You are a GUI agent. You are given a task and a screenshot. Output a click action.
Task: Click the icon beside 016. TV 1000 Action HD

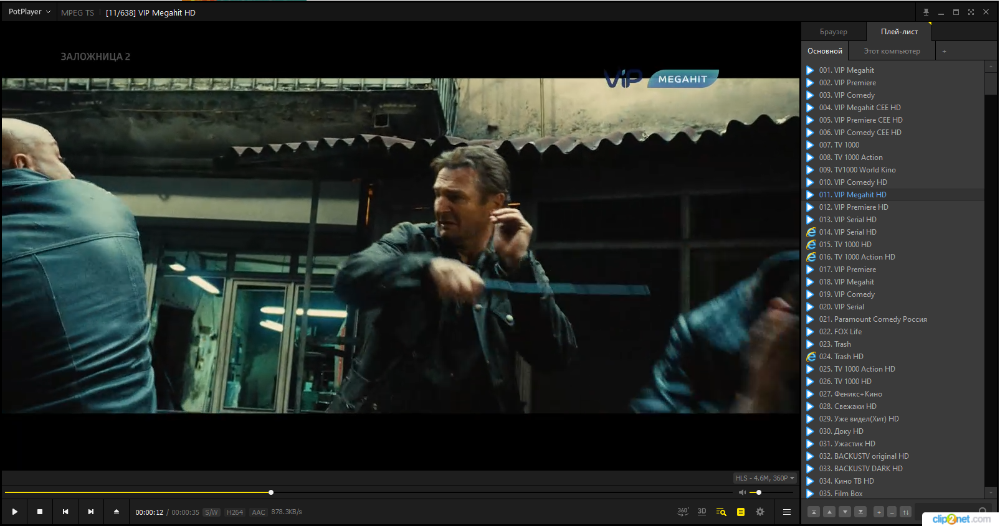click(x=811, y=257)
